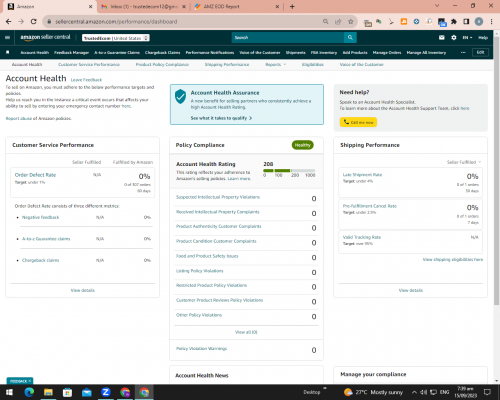Click the teal search magnifier button
This screenshot has height=400, width=500.
pos(350,37)
